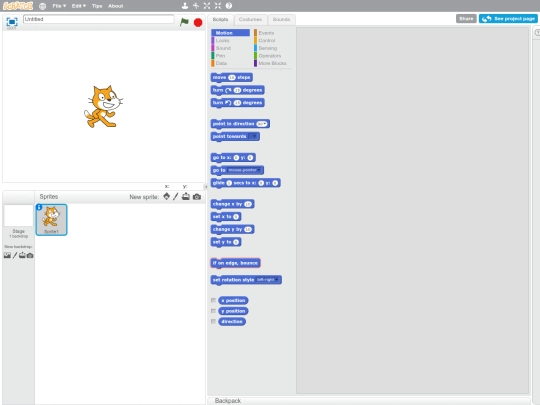The height and width of the screenshot is (405, 540).
Task: Click the if on edge, bounce block
Action: point(235,263)
